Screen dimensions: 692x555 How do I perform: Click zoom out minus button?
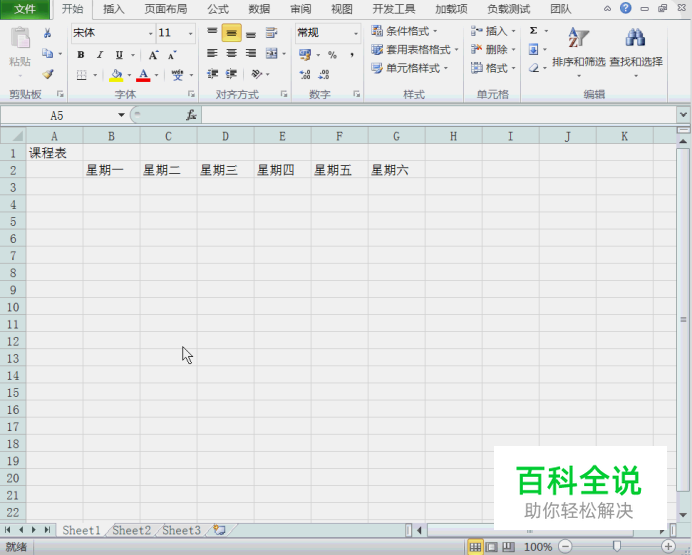[565, 547]
